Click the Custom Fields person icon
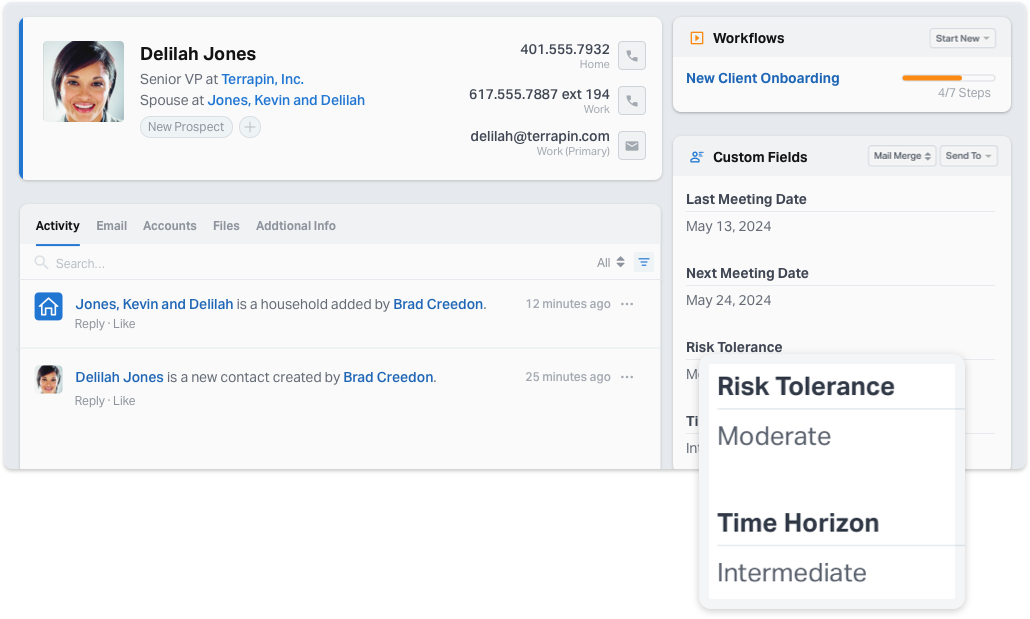This screenshot has width=1030, height=619. click(x=697, y=157)
